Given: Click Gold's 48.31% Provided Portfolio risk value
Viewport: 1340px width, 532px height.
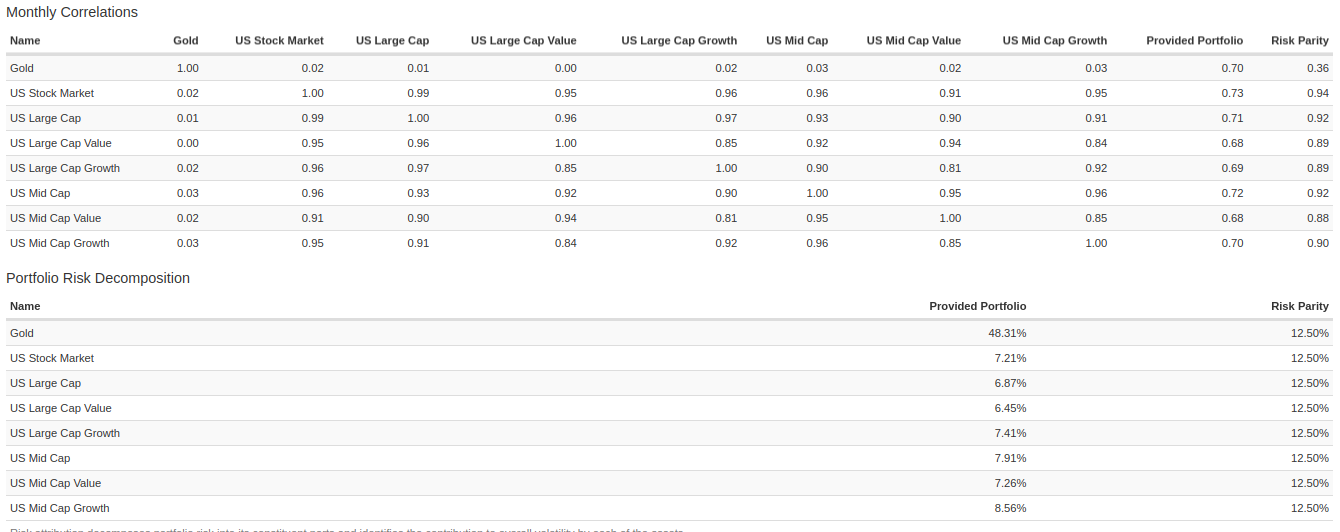Looking at the screenshot, I should pyautogui.click(x=1007, y=333).
